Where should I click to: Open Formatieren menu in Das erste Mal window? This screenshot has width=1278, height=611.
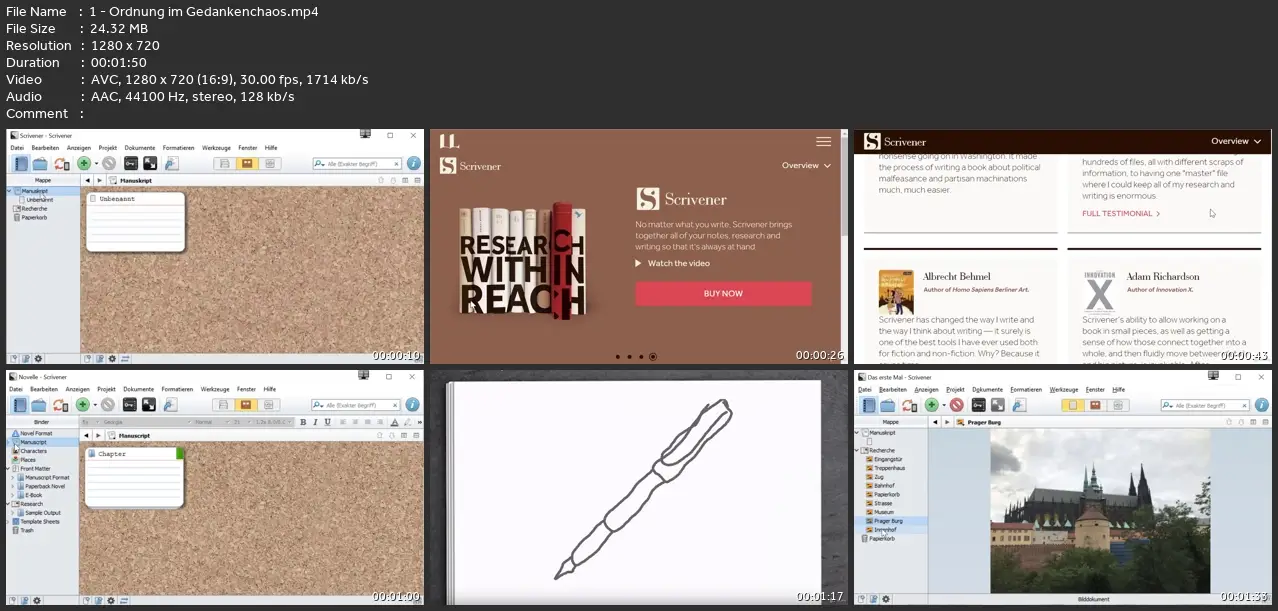[1026, 389]
